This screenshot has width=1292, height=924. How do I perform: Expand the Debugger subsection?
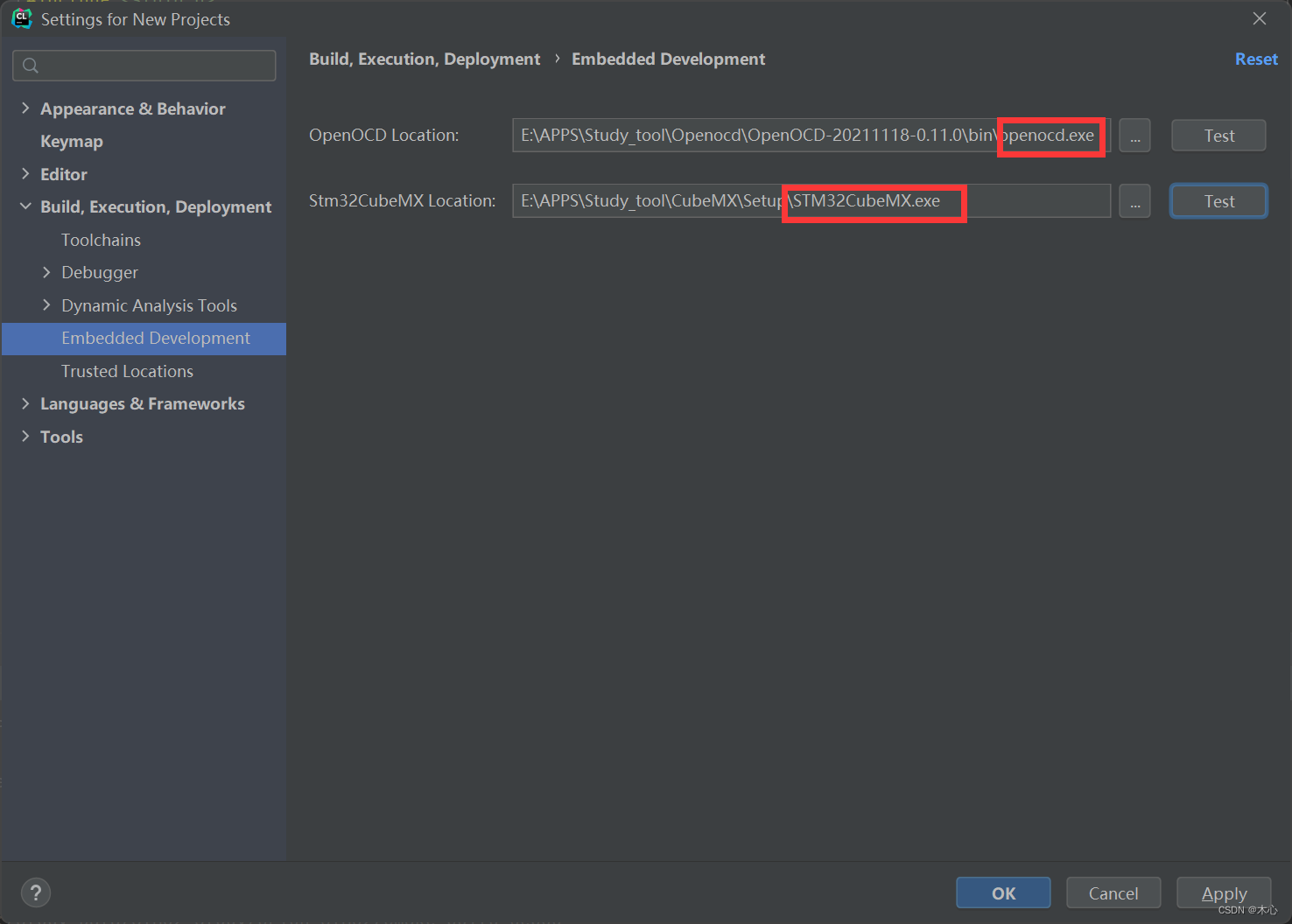tap(46, 272)
